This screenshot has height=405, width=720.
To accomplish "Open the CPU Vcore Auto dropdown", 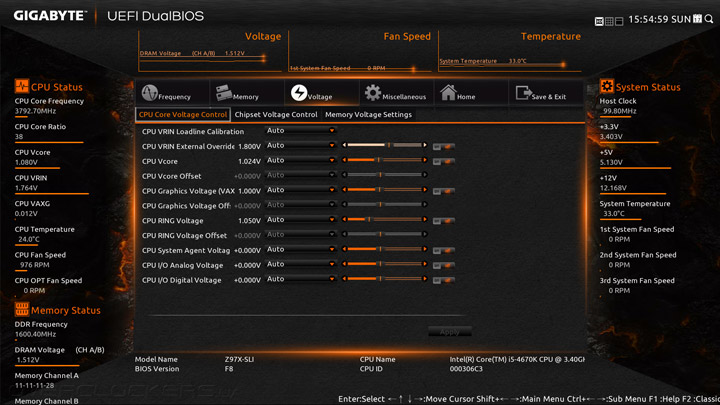I will [300, 160].
